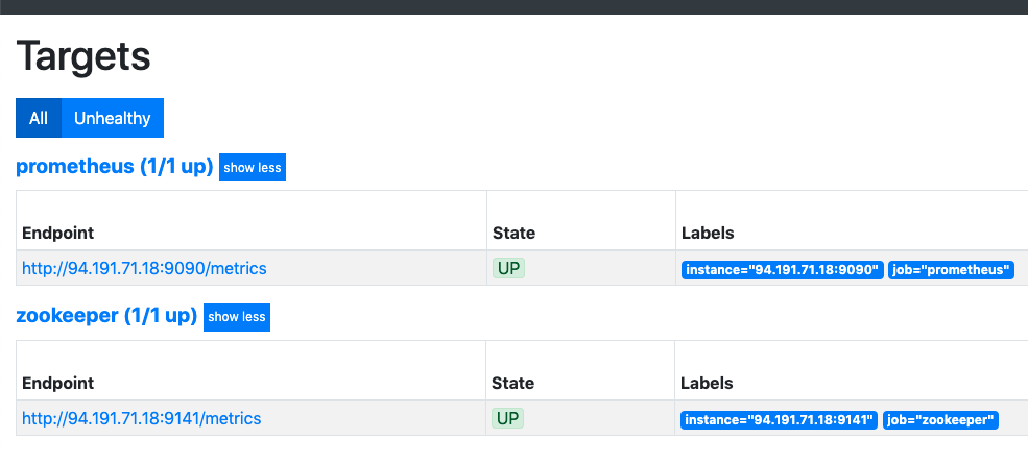The width and height of the screenshot is (1028, 465).
Task: Click the UP state badge for zookeeper
Action: tap(508, 418)
